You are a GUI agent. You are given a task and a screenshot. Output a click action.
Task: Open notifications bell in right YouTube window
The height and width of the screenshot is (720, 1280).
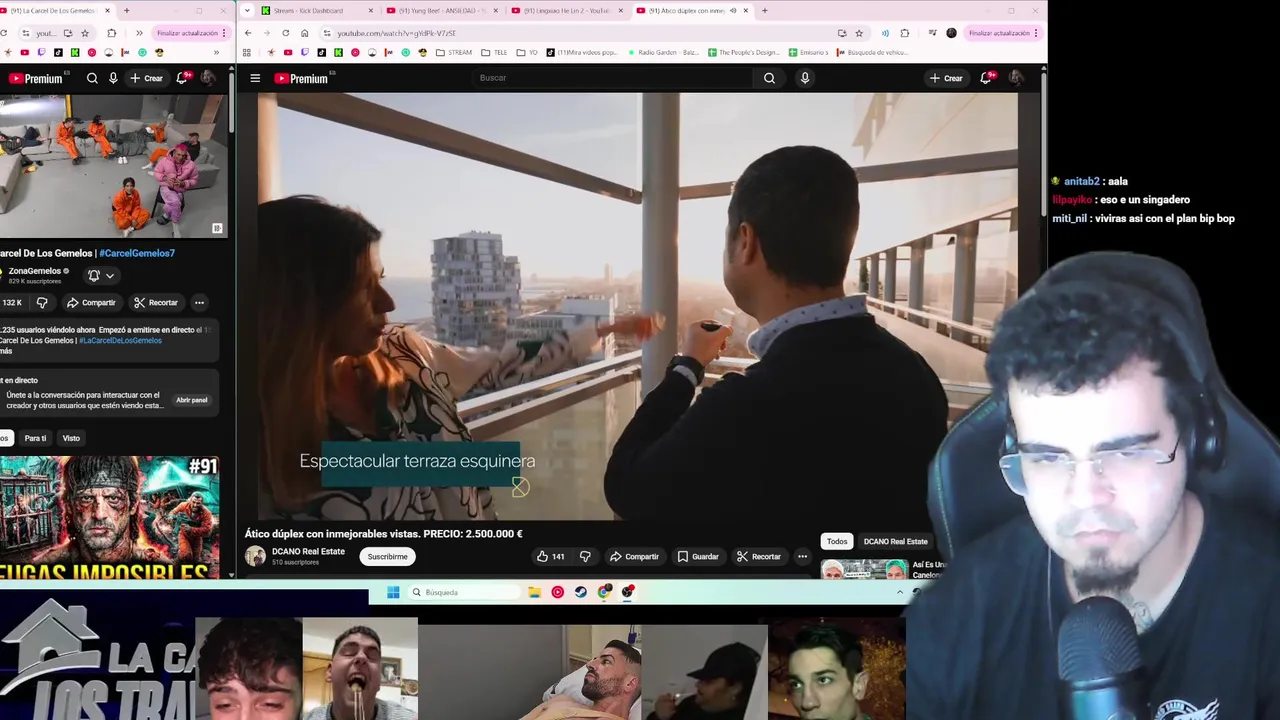986,78
